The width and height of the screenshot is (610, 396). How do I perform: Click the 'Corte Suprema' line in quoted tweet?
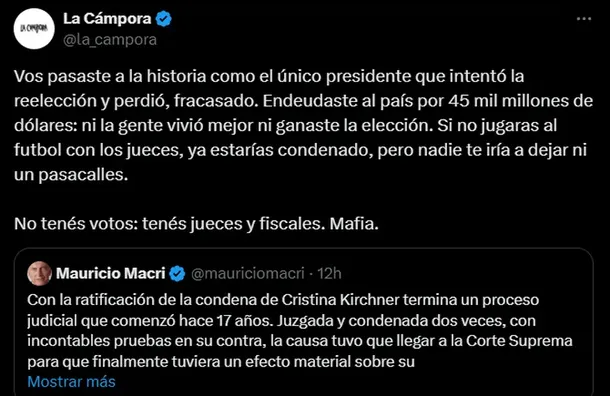(300, 341)
